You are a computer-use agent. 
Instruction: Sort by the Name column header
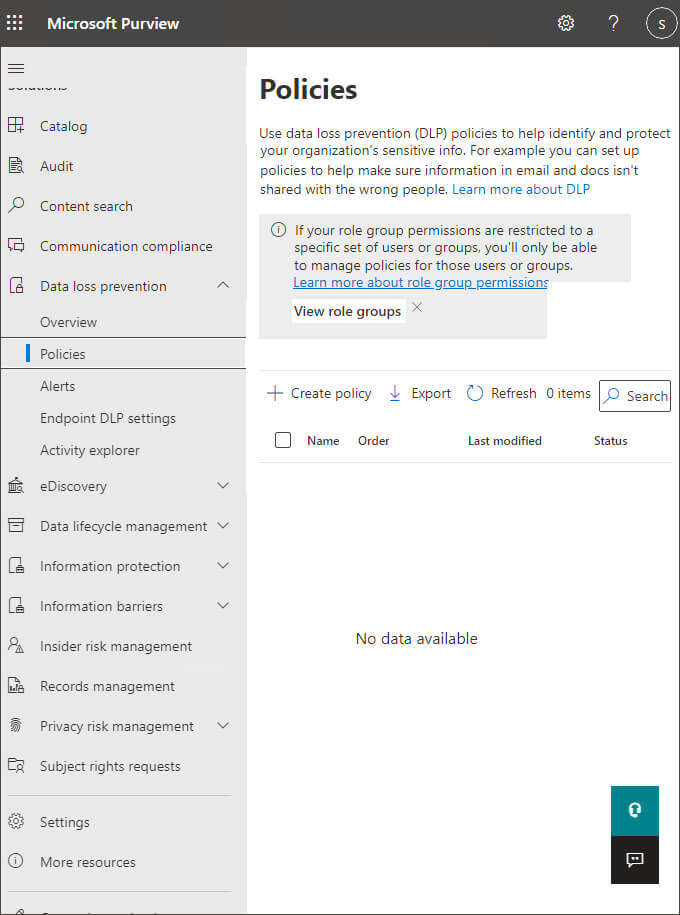point(323,441)
